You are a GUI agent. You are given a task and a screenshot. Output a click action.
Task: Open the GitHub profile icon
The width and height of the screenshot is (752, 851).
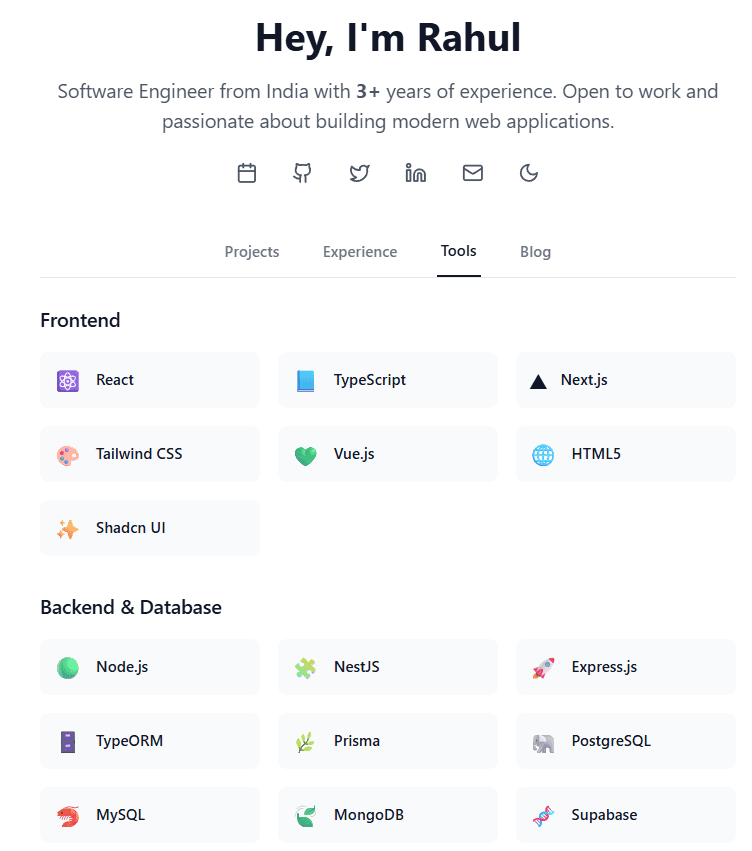(302, 173)
